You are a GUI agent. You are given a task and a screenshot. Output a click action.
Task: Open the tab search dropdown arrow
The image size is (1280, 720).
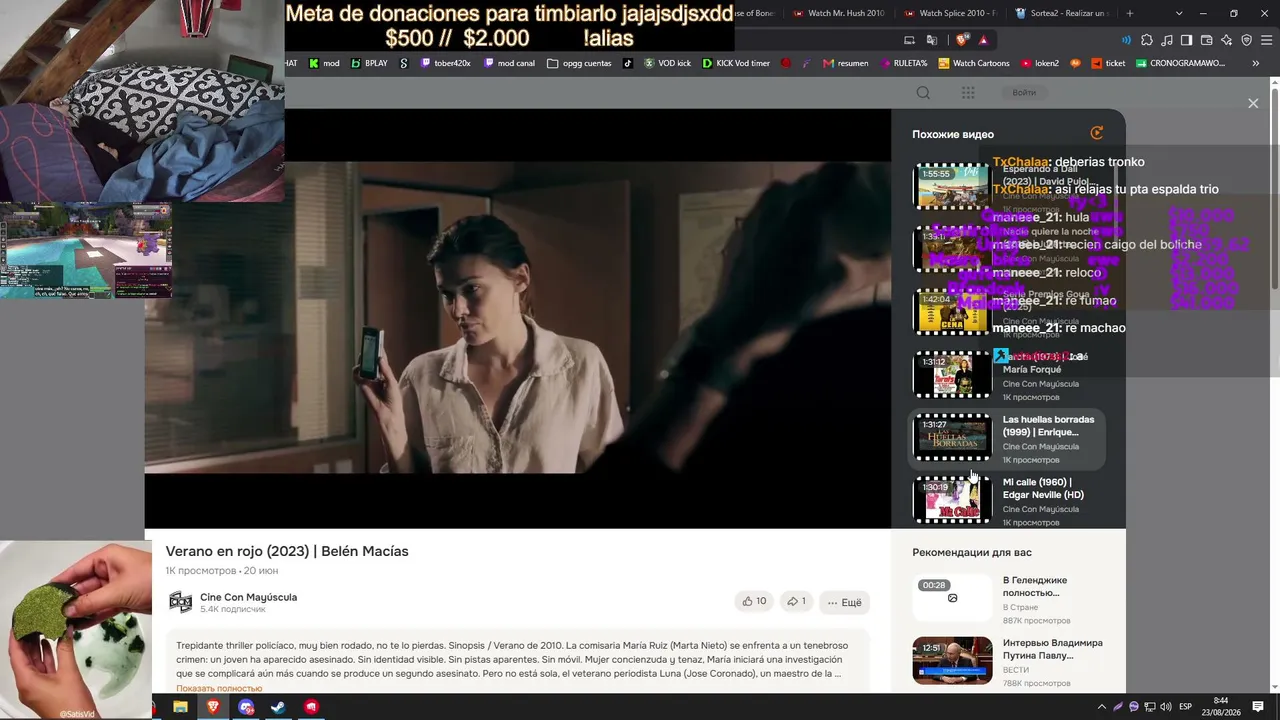1179,13
